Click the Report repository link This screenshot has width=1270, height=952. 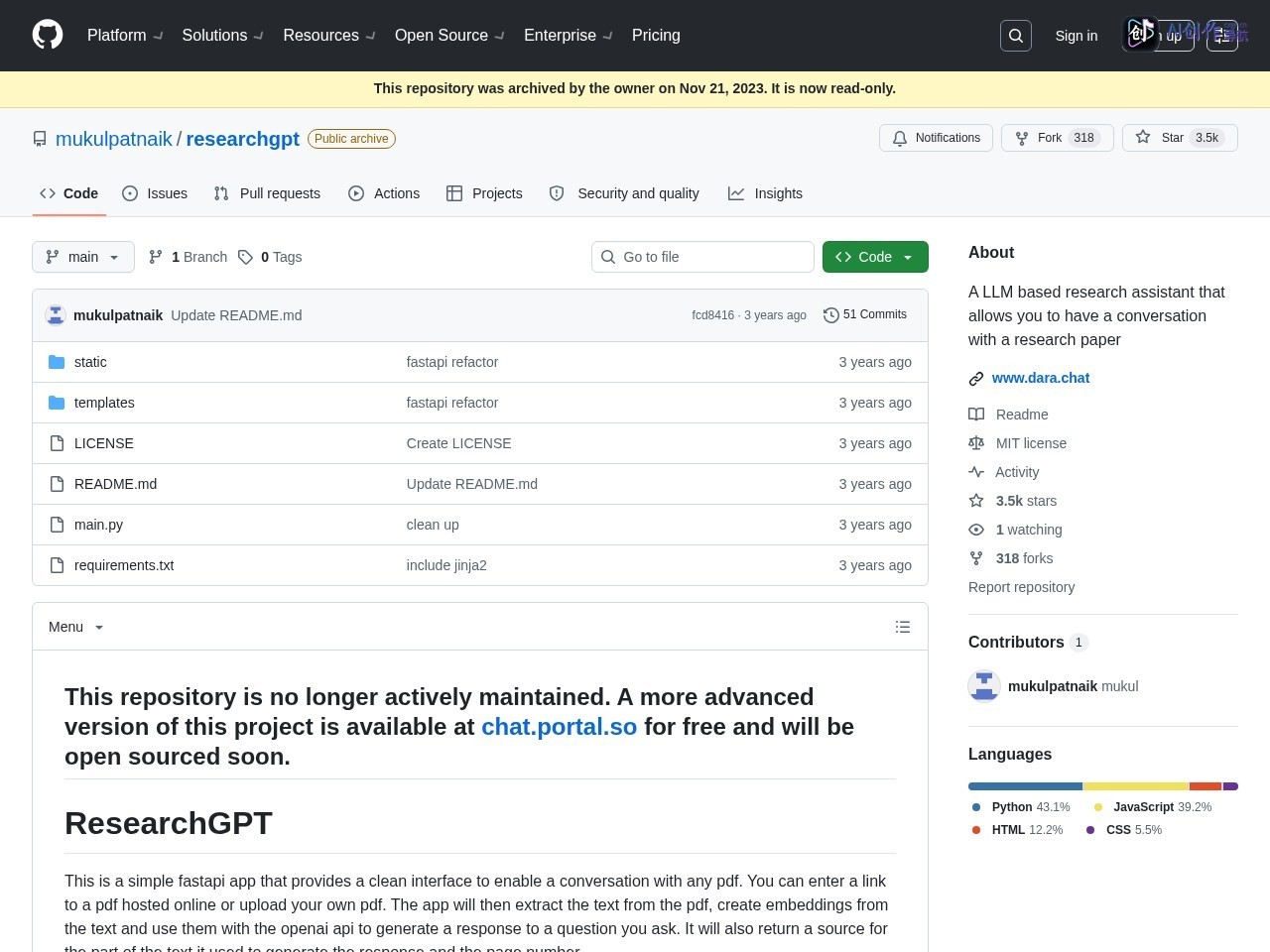coord(1021,587)
